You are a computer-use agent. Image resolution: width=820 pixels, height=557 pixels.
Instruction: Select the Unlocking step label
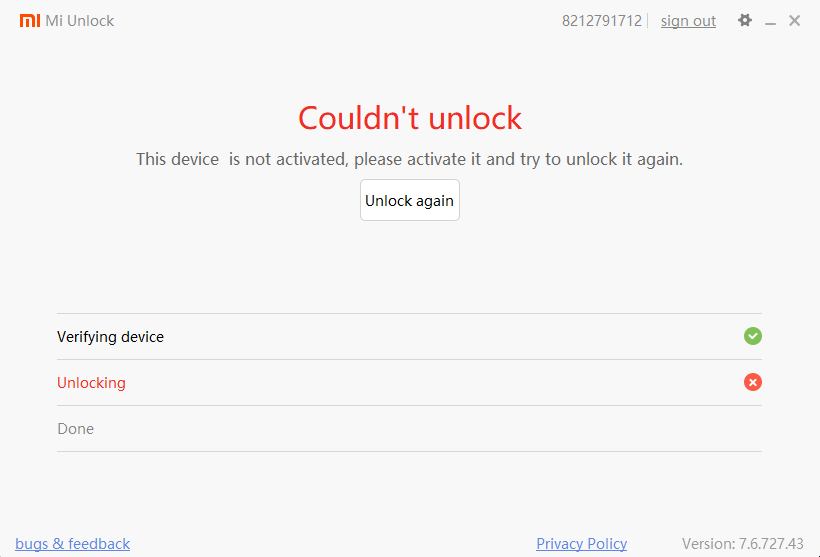[92, 383]
